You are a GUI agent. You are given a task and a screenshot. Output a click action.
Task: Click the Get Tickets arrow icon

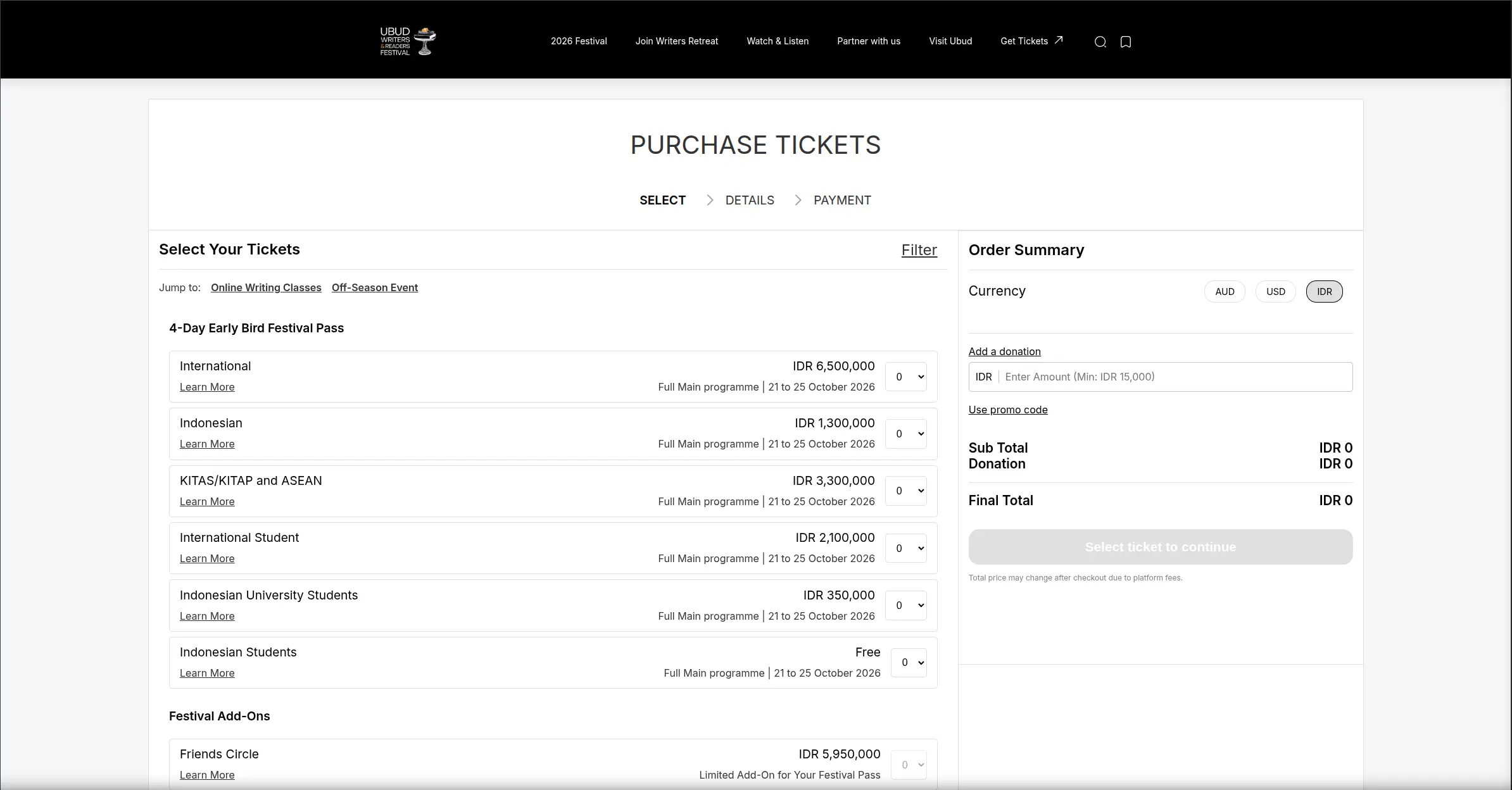coord(1059,40)
